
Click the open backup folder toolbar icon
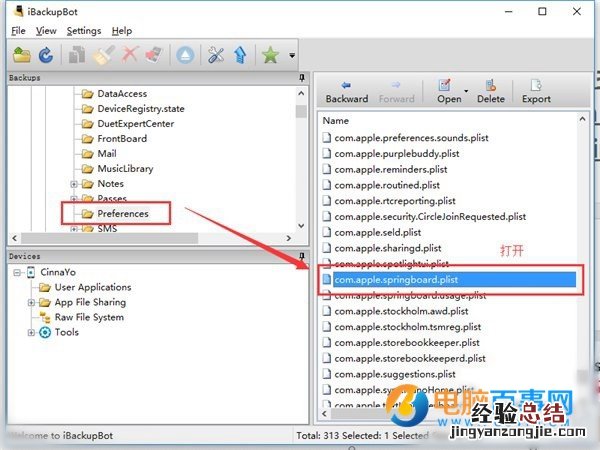[x=22, y=55]
